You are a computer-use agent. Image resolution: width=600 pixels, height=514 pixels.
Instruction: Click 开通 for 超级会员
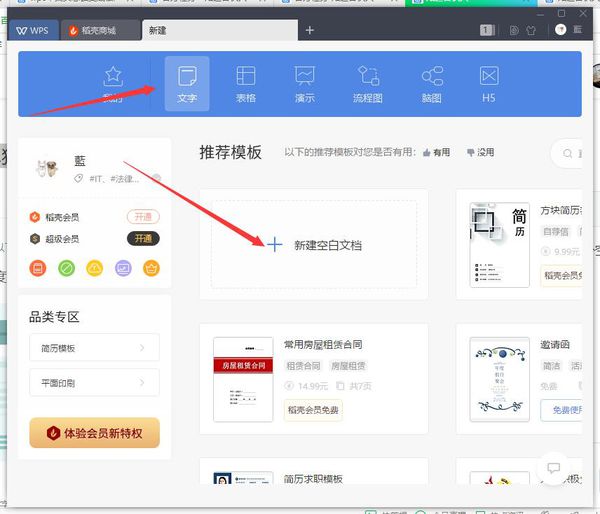143,239
